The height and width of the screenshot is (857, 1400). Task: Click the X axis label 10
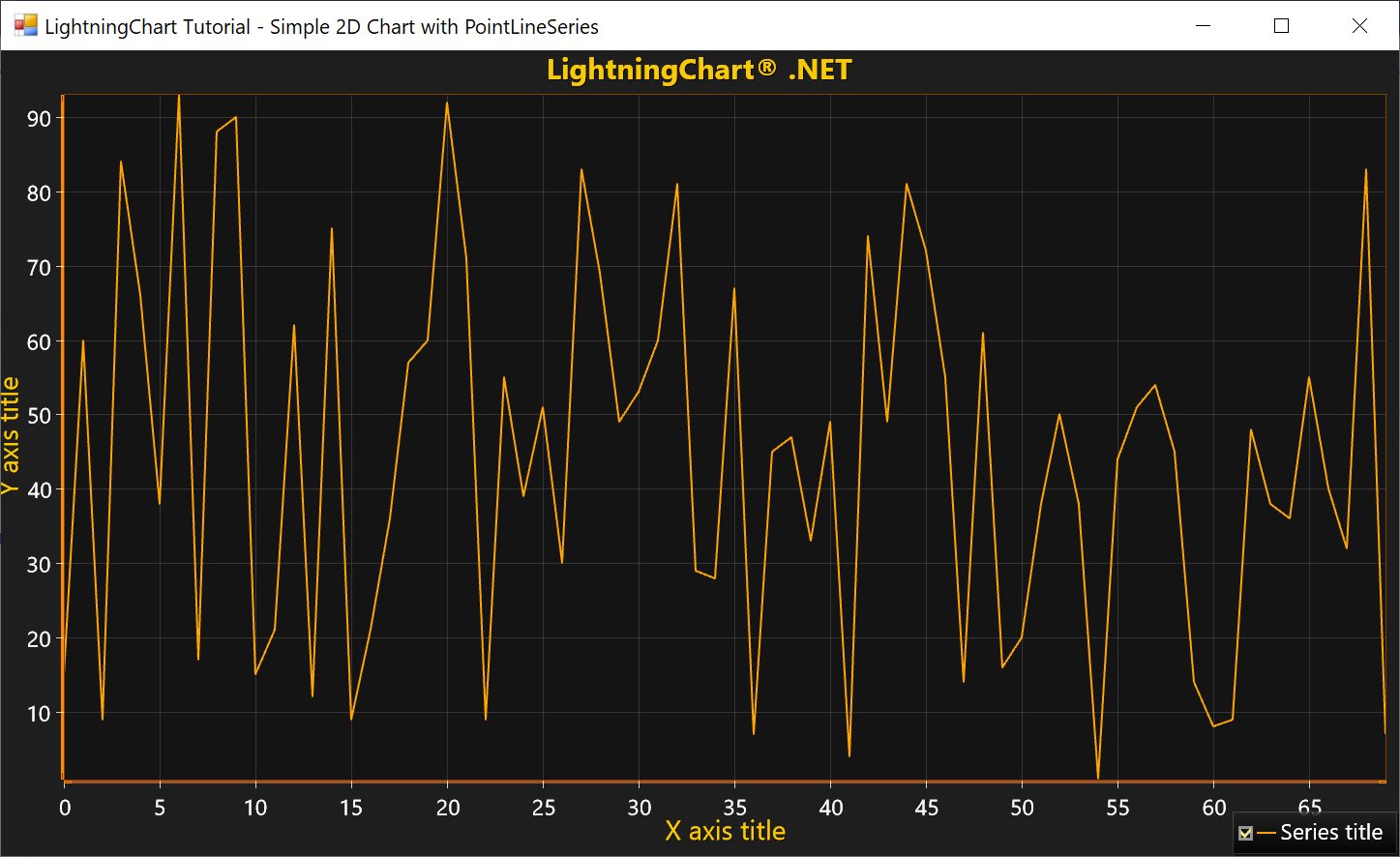pyautogui.click(x=255, y=808)
